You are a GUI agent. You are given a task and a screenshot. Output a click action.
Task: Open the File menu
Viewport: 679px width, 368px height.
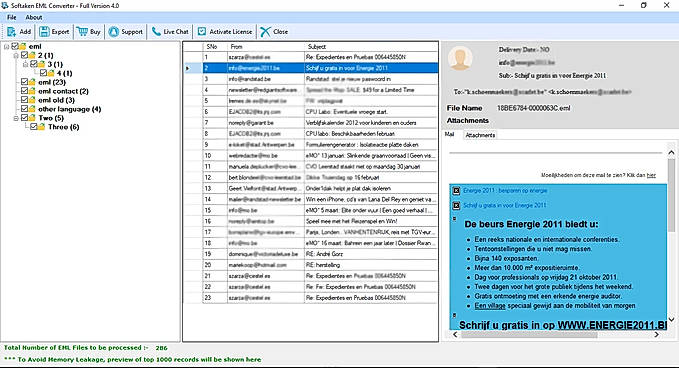click(x=12, y=17)
